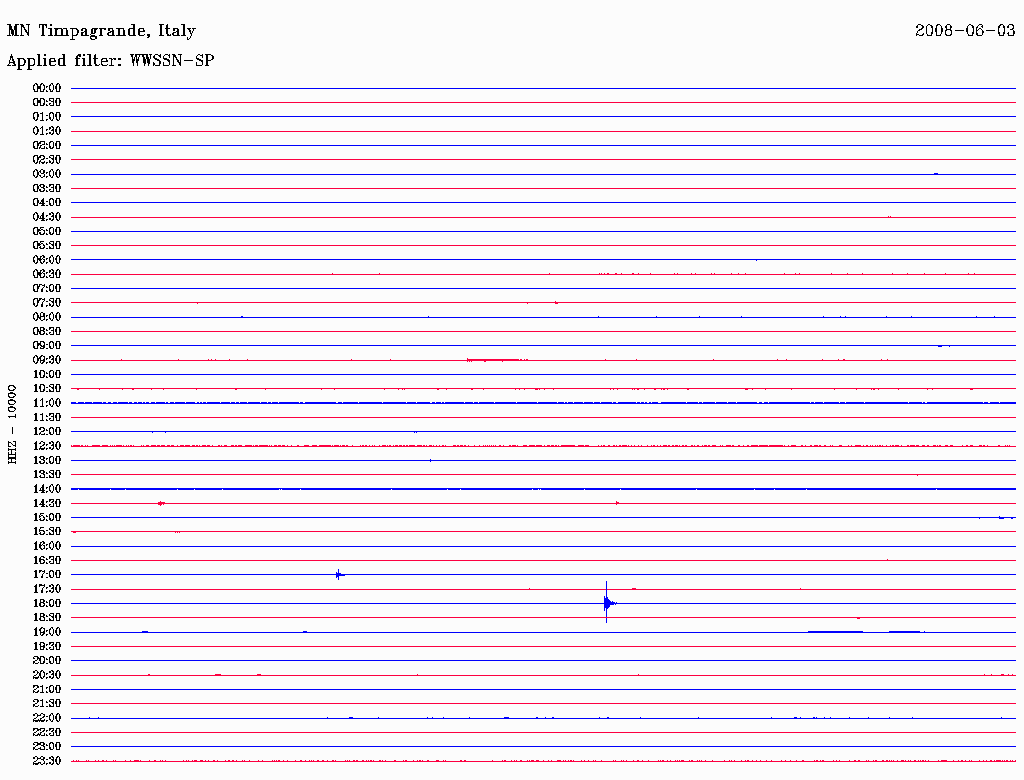Click the 11:00 time label
Viewport: 1024px width, 780px height.
(47, 403)
